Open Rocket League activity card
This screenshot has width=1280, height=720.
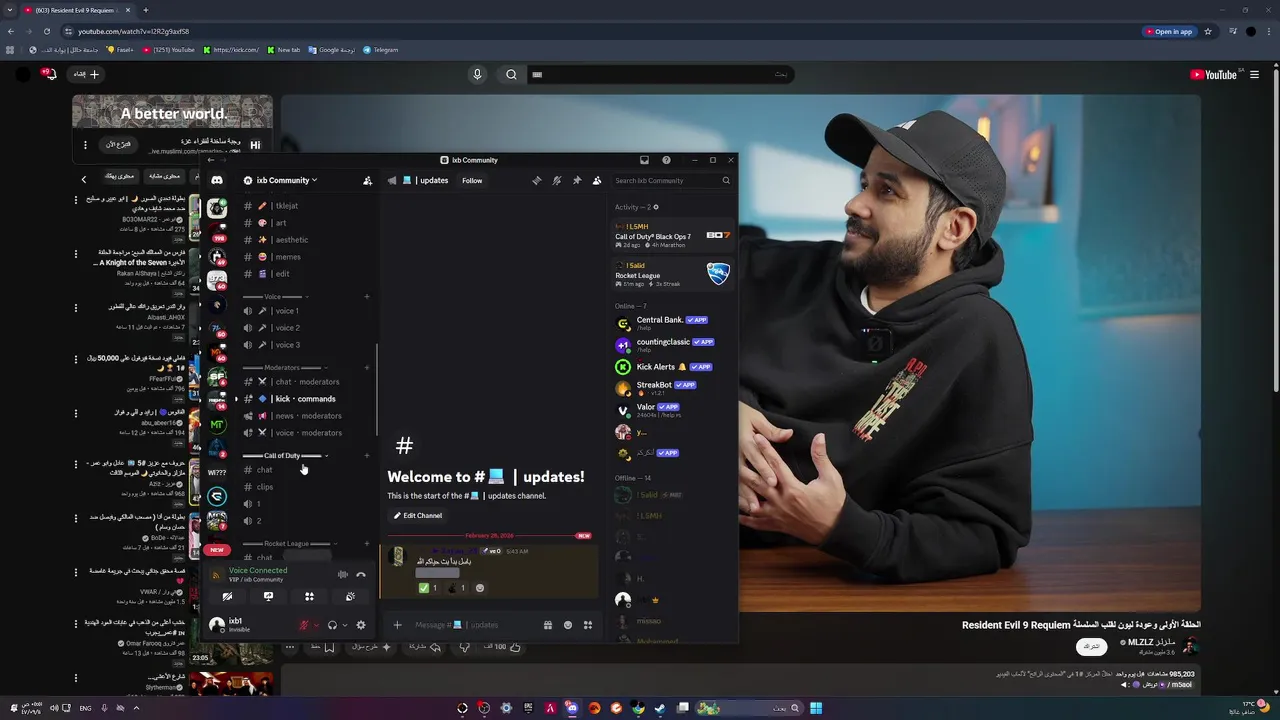(673, 274)
